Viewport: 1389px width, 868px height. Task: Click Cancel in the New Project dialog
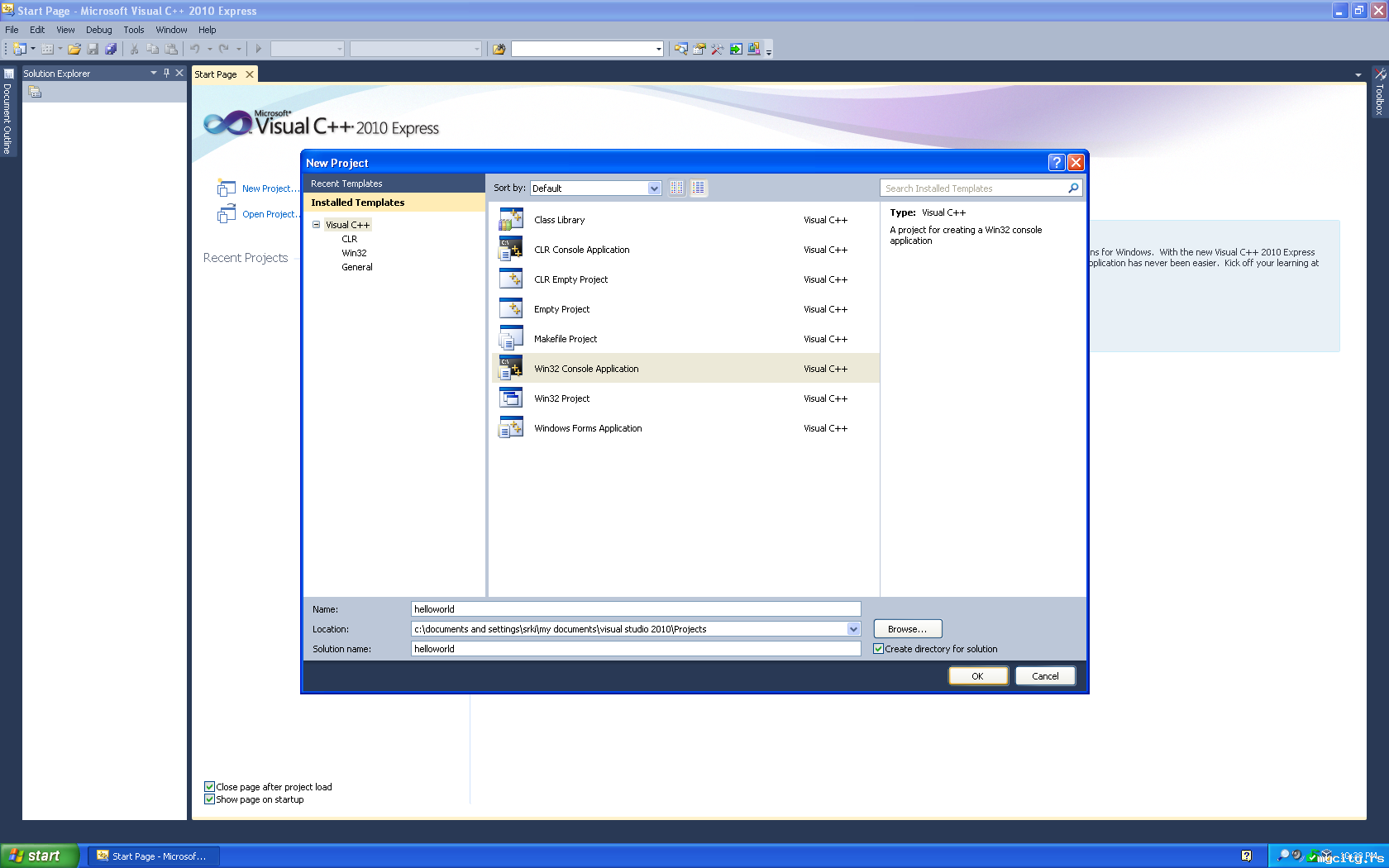(1045, 676)
